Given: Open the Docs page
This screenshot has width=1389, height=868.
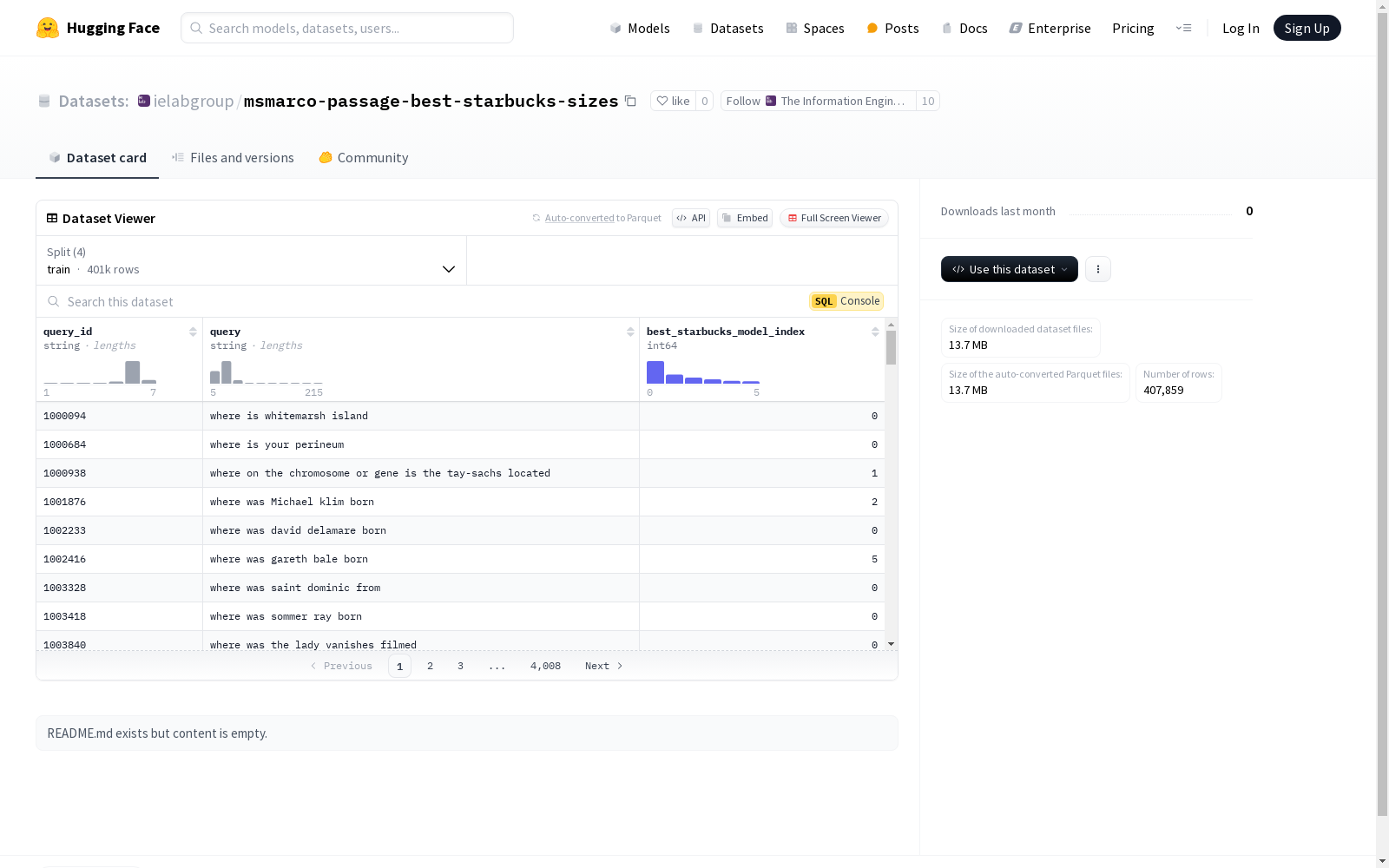Looking at the screenshot, I should [964, 28].
